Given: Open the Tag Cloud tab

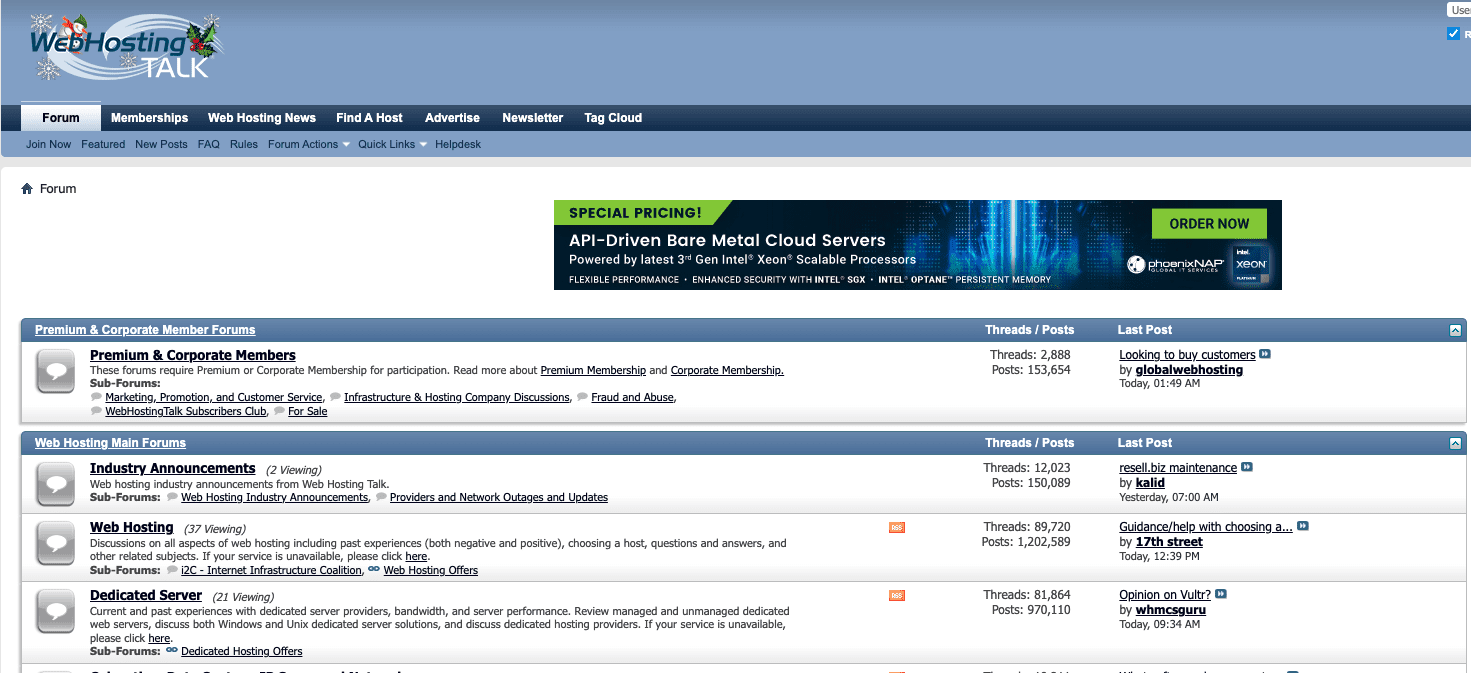Looking at the screenshot, I should pos(613,117).
